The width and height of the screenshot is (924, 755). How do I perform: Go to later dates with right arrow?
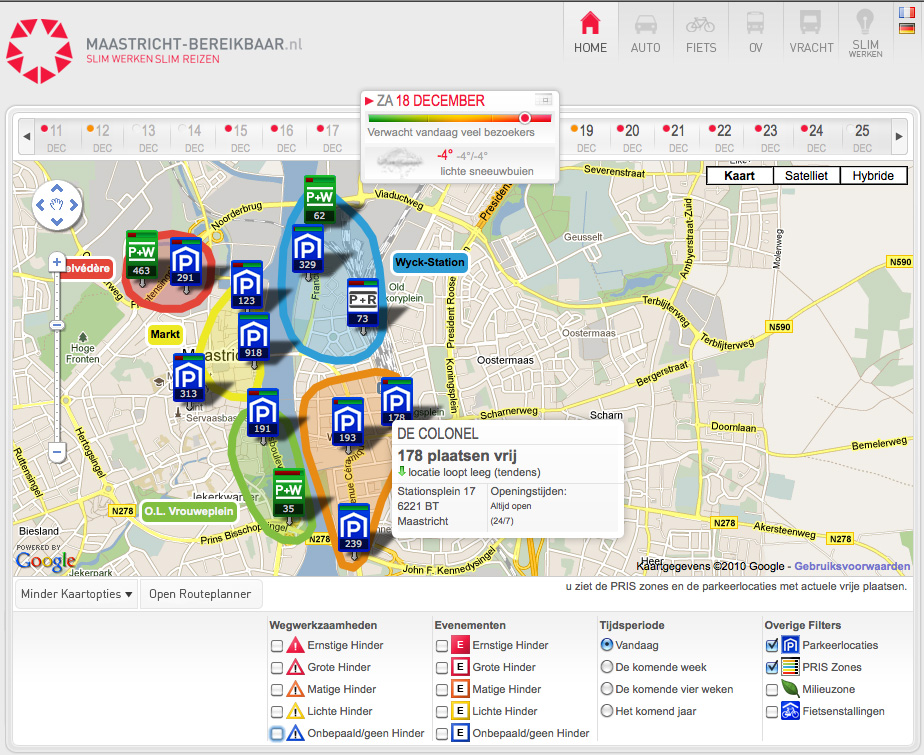click(899, 136)
